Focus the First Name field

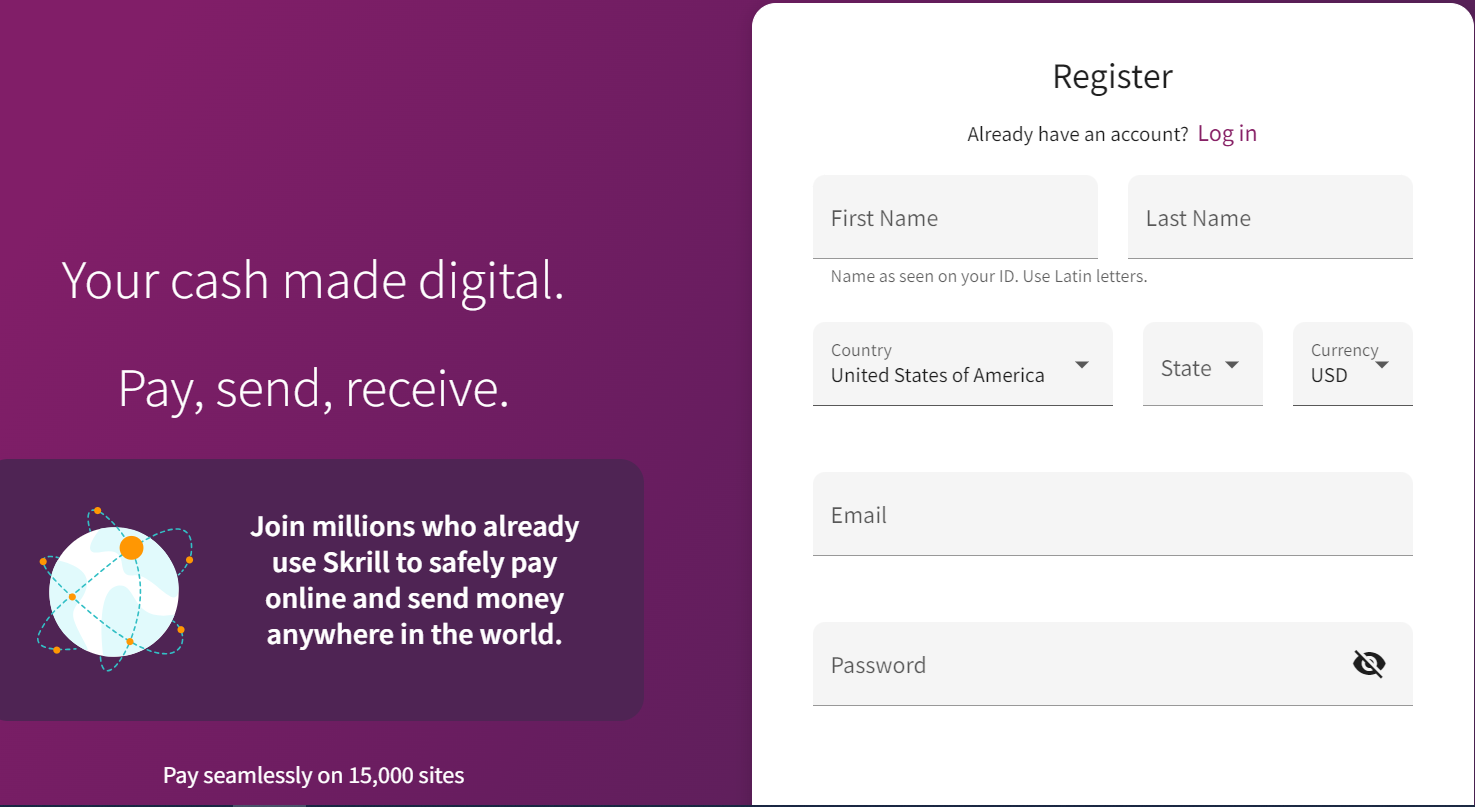pos(955,218)
